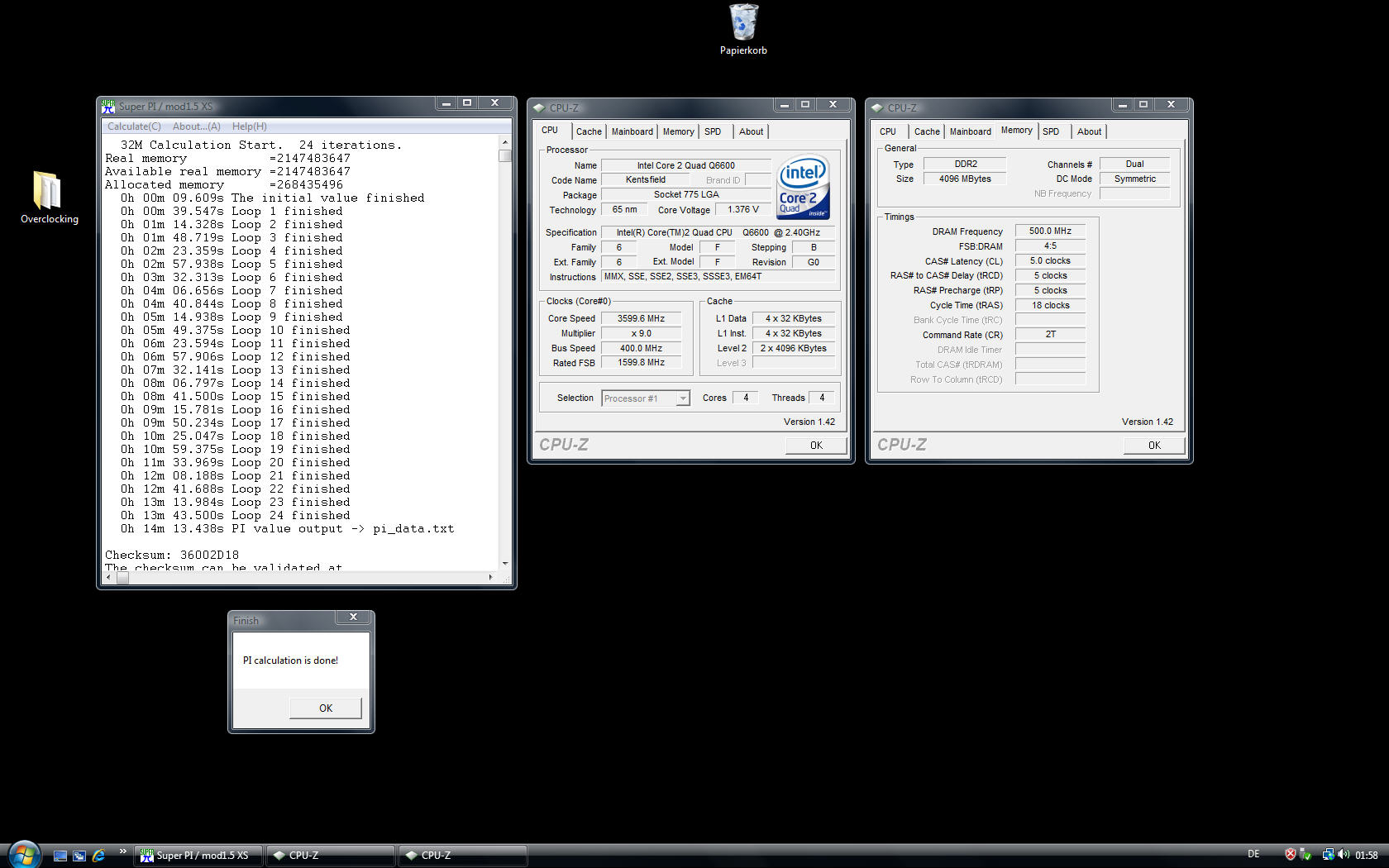Open the Calculate(C) menu in Super PI
The image size is (1389, 868).
(x=134, y=126)
